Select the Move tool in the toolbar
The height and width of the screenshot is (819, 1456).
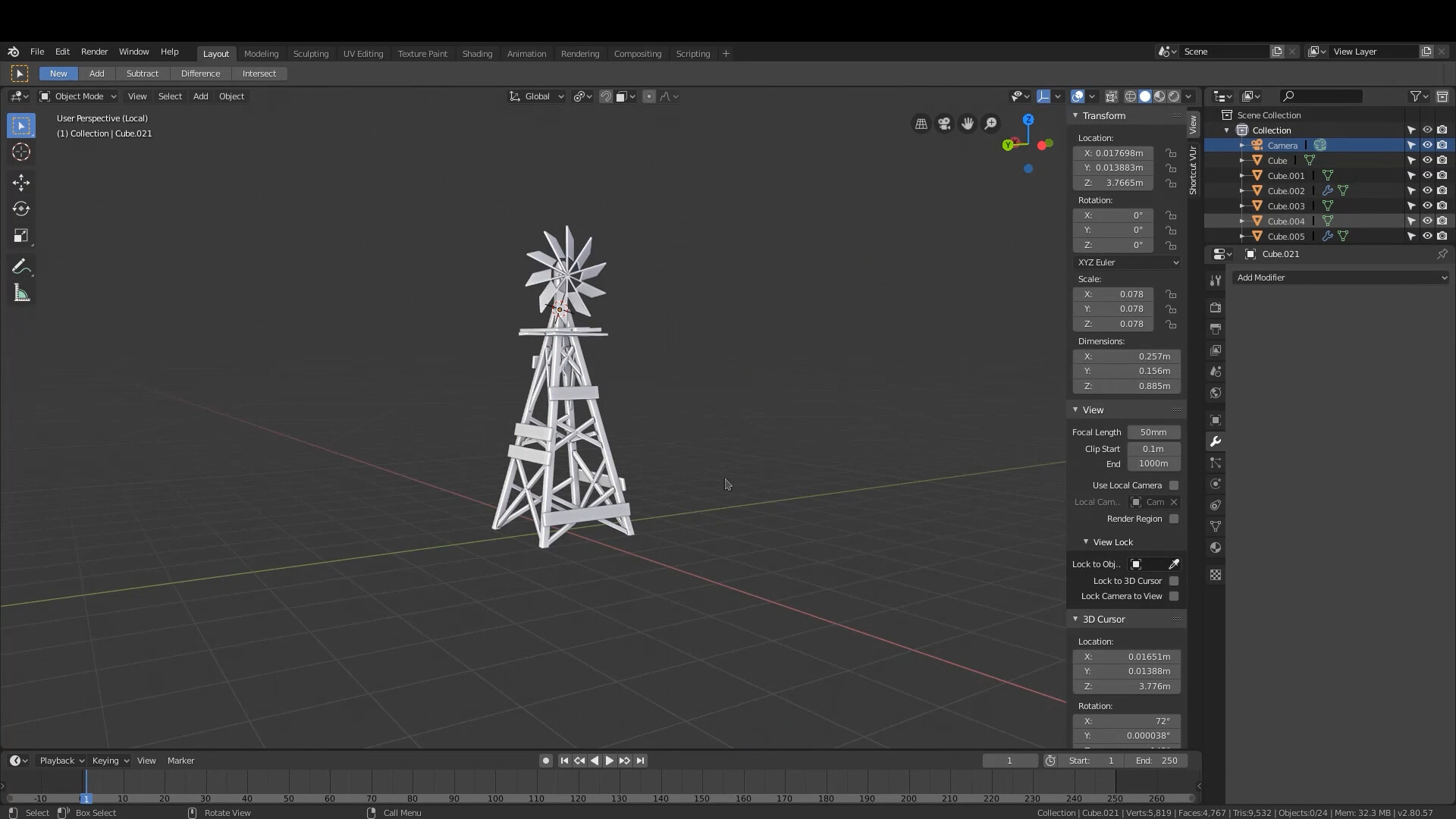[20, 182]
